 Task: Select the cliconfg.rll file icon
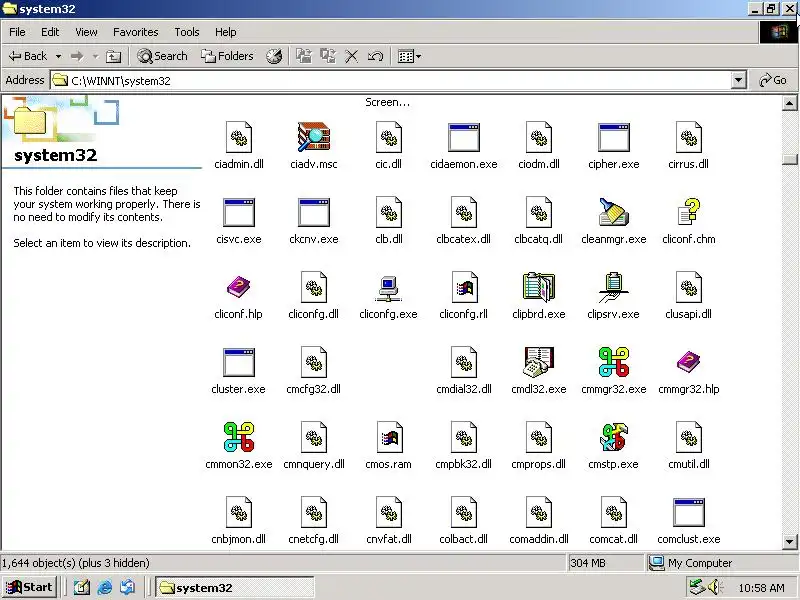pos(463,287)
